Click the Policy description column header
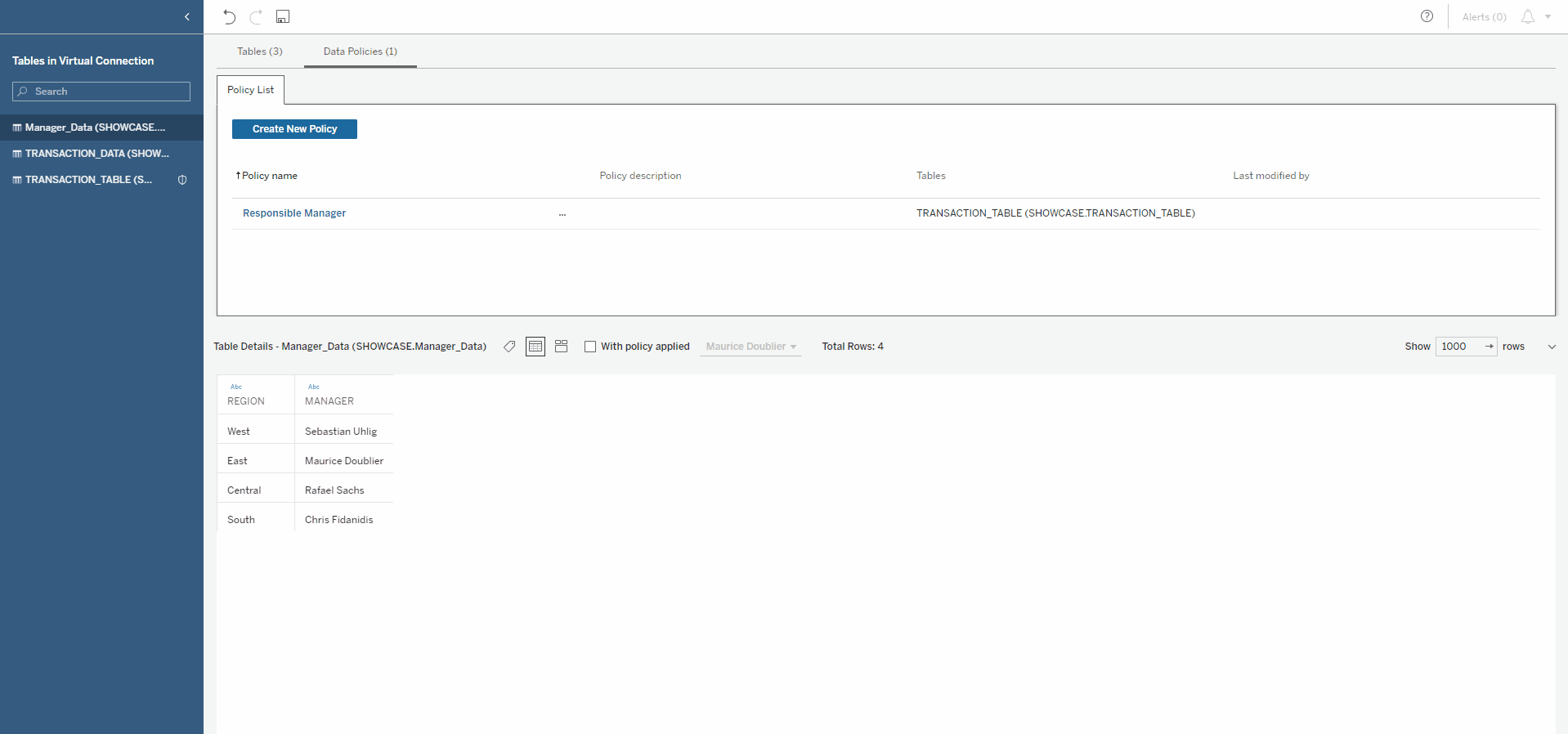This screenshot has height=734, width=1568. [640, 176]
